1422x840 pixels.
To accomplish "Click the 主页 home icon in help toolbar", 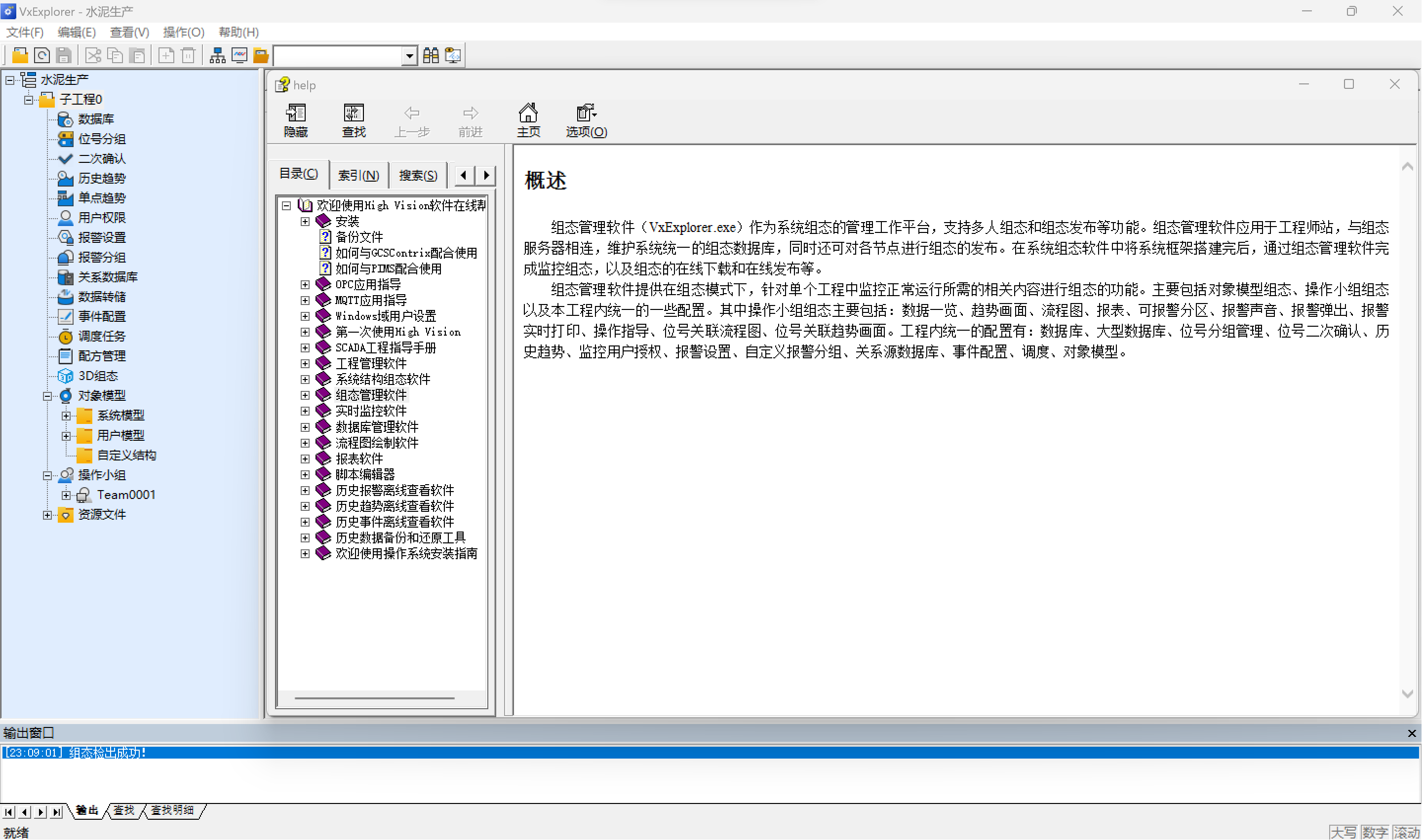I will [528, 119].
